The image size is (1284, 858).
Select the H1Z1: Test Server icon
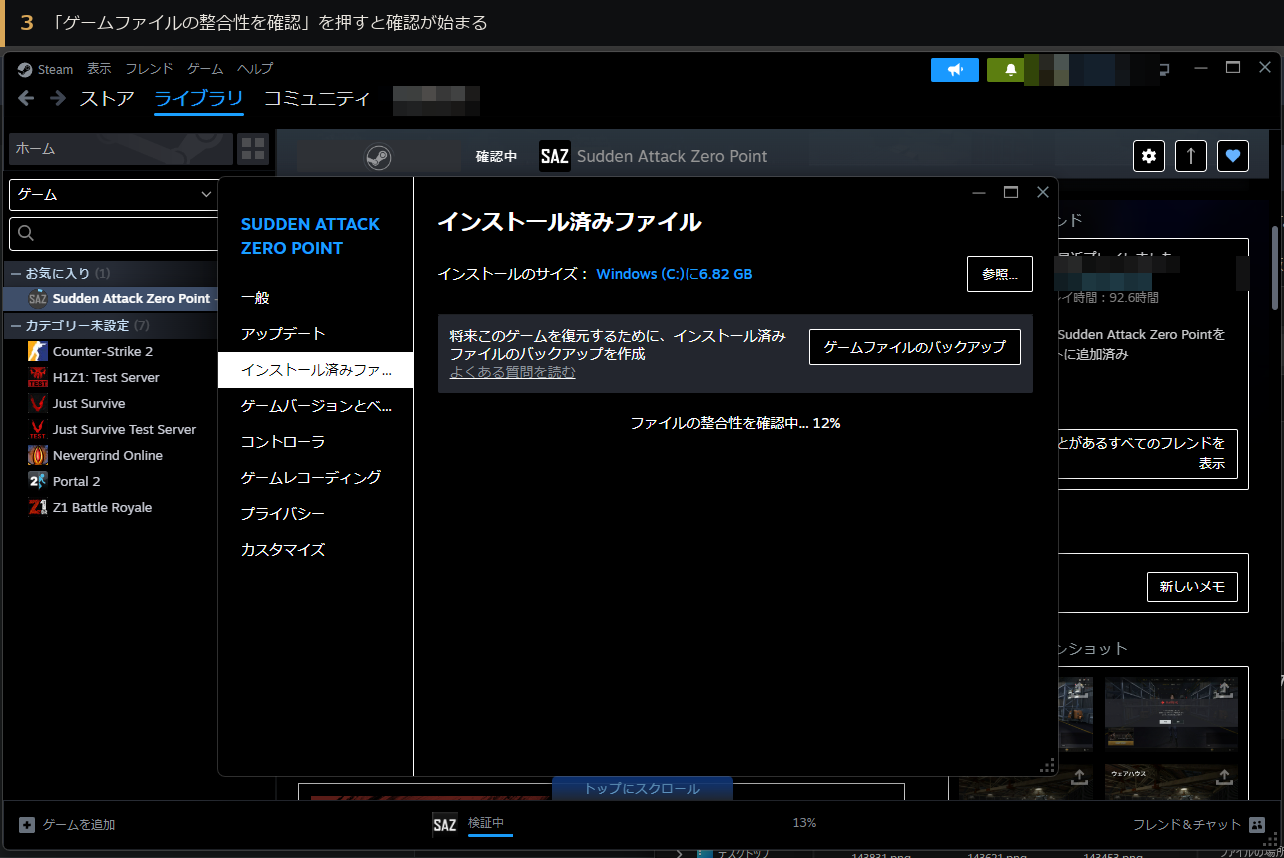click(x=37, y=377)
